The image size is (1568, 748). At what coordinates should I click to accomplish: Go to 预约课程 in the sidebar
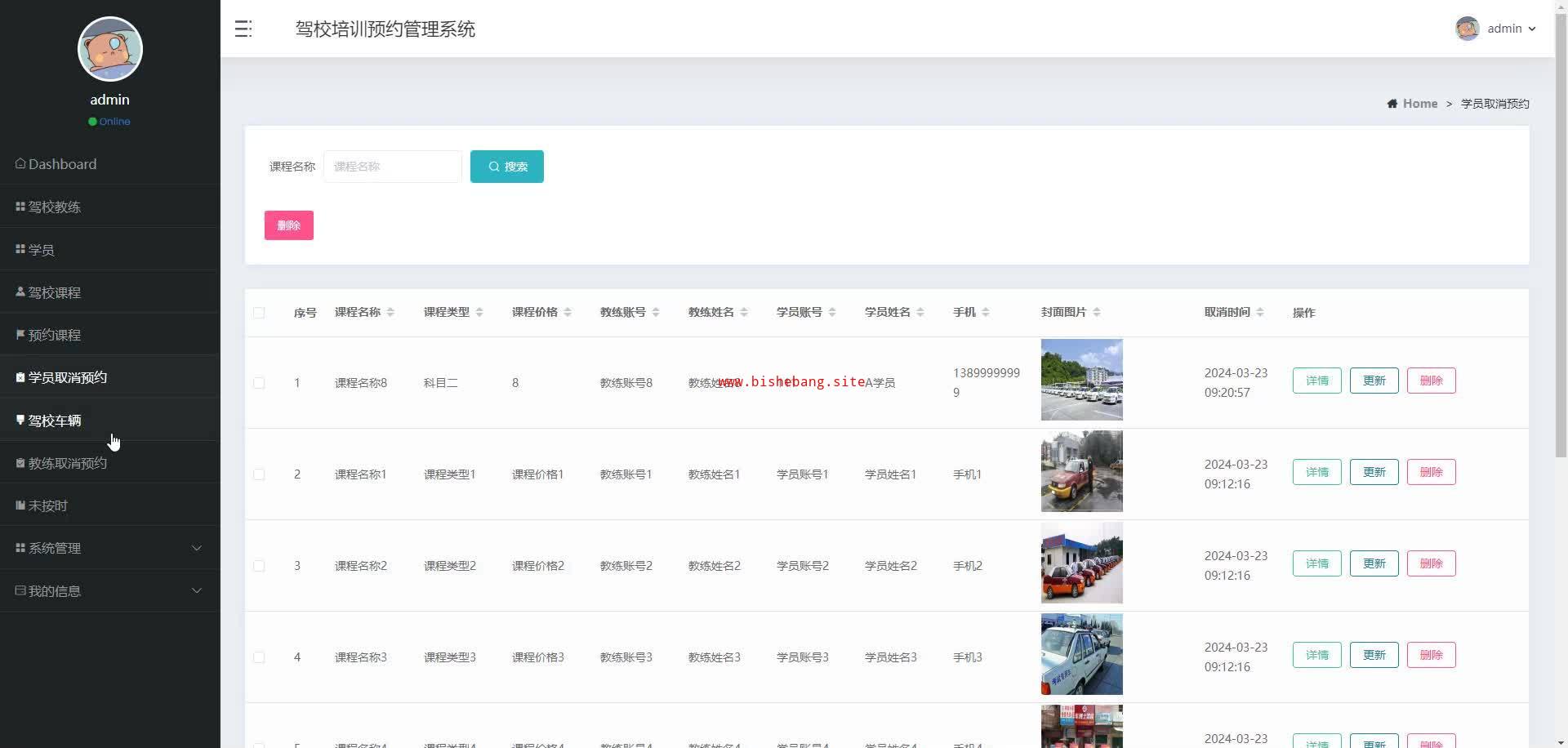tap(55, 335)
